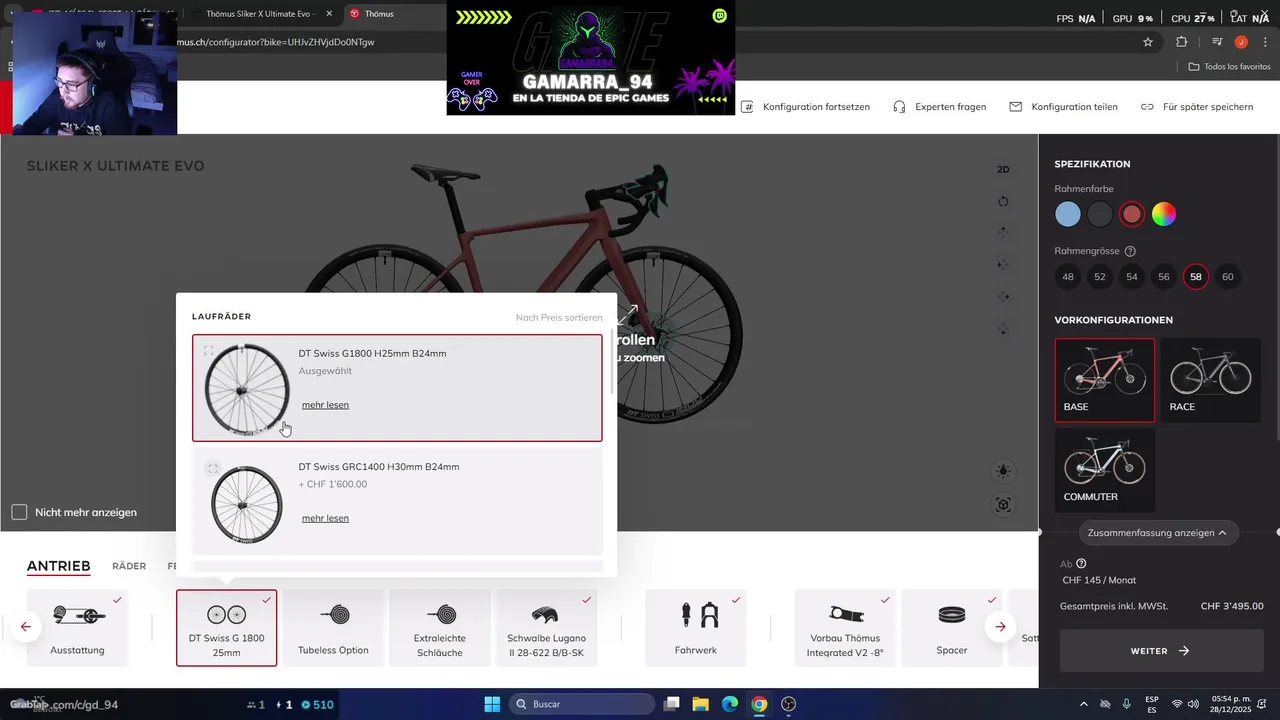Switch to 'Thömus Slicker X Ultimate Evo' browser tab
The width and height of the screenshot is (1280, 720).
[x=264, y=14]
